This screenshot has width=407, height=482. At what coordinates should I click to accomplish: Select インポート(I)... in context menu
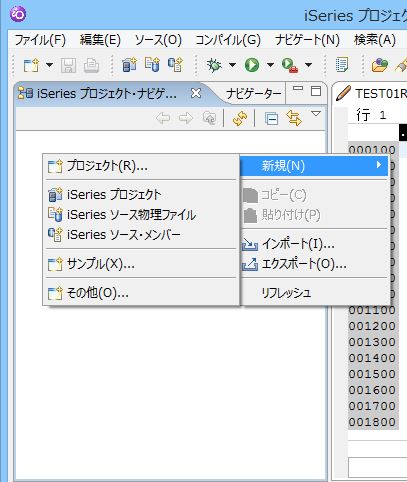[x=314, y=244]
